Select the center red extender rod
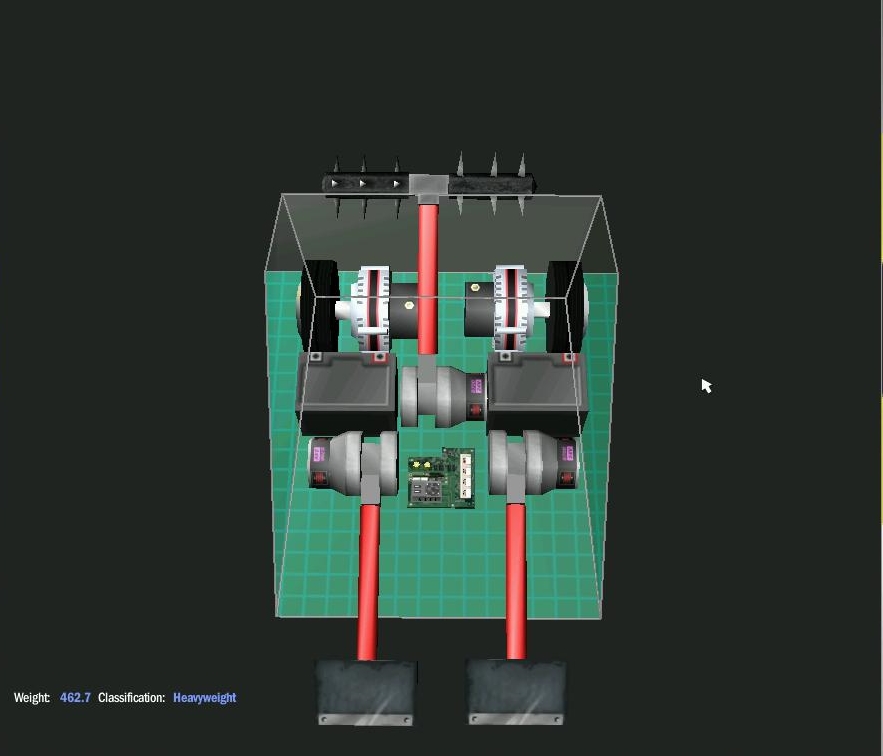This screenshot has height=756, width=883. [428, 279]
